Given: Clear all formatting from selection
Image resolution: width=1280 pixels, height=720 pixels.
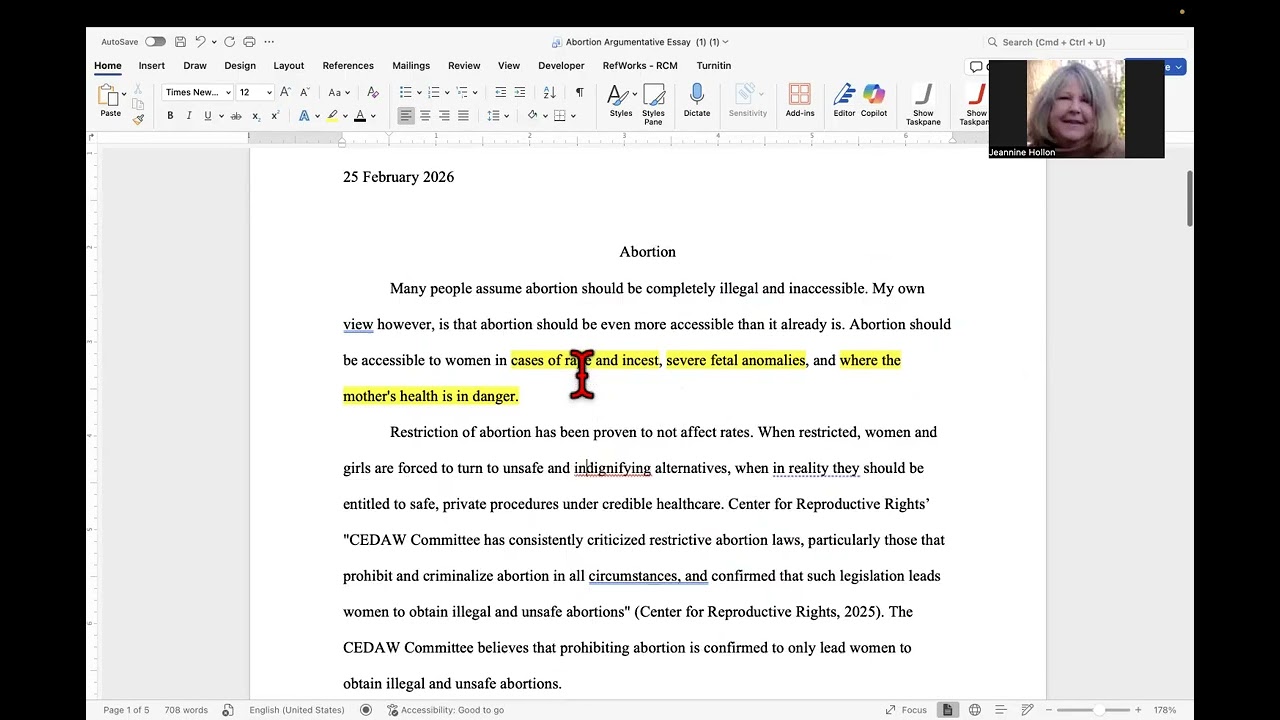Looking at the screenshot, I should point(371,92).
